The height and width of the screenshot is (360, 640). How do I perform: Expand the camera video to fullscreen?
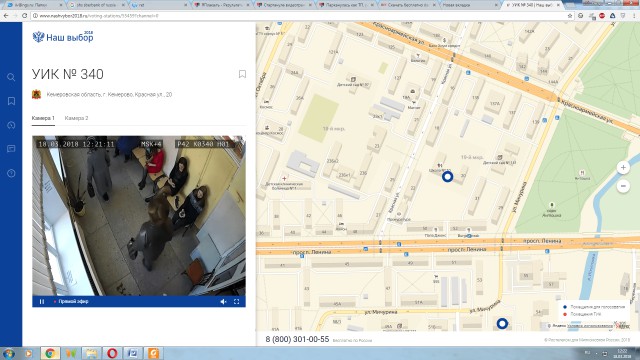[x=236, y=302]
